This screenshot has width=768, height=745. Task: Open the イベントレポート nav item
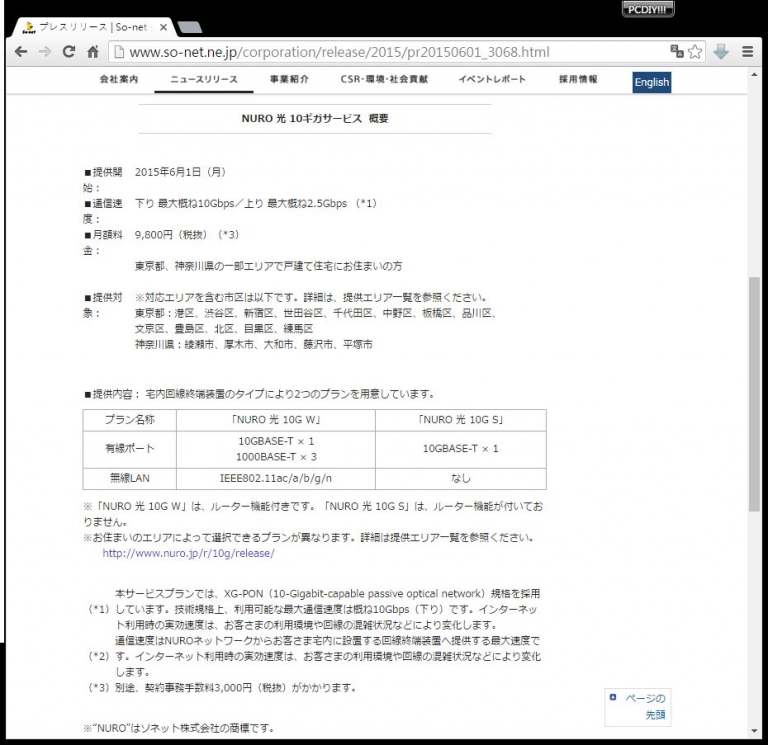pos(492,79)
